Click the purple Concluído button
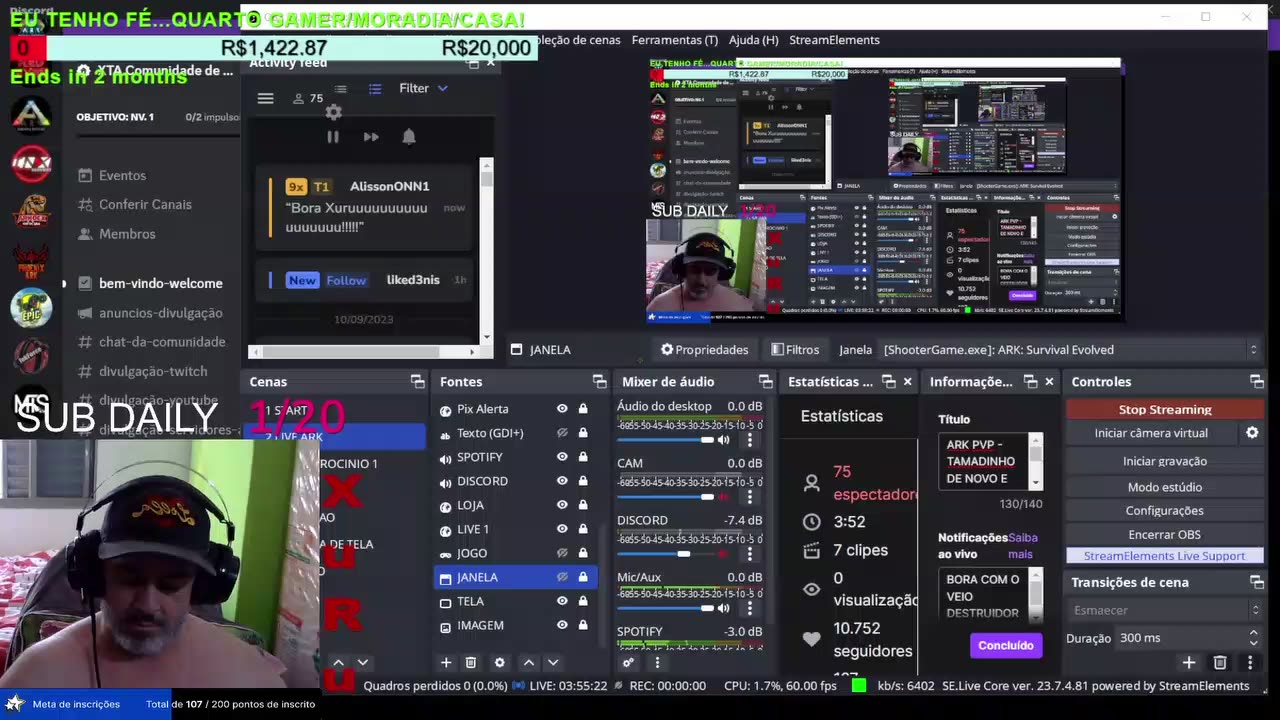 (1006, 645)
